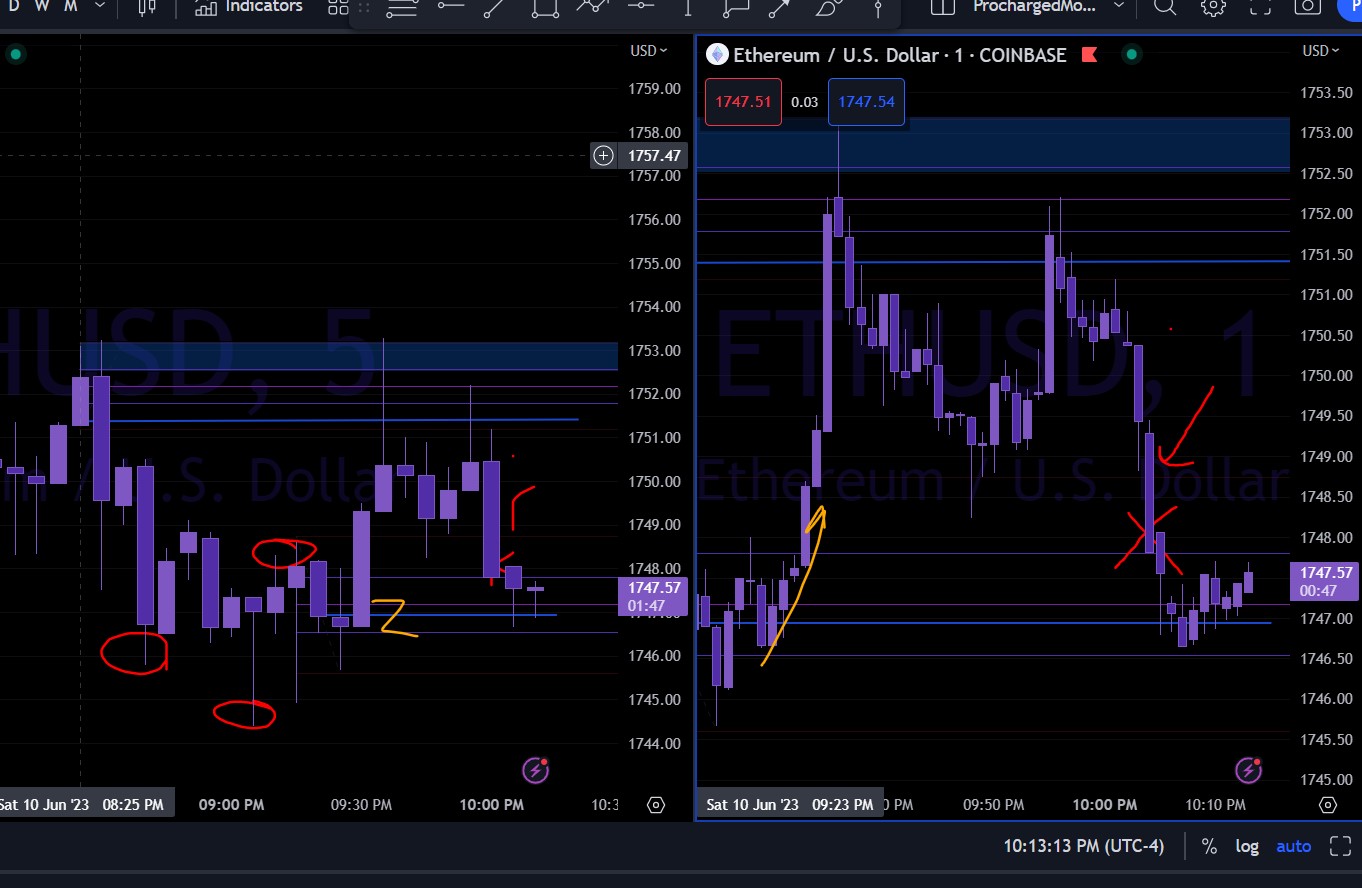Toggle percent scale option
Screen dimensions: 1362x888
pos(1209,846)
